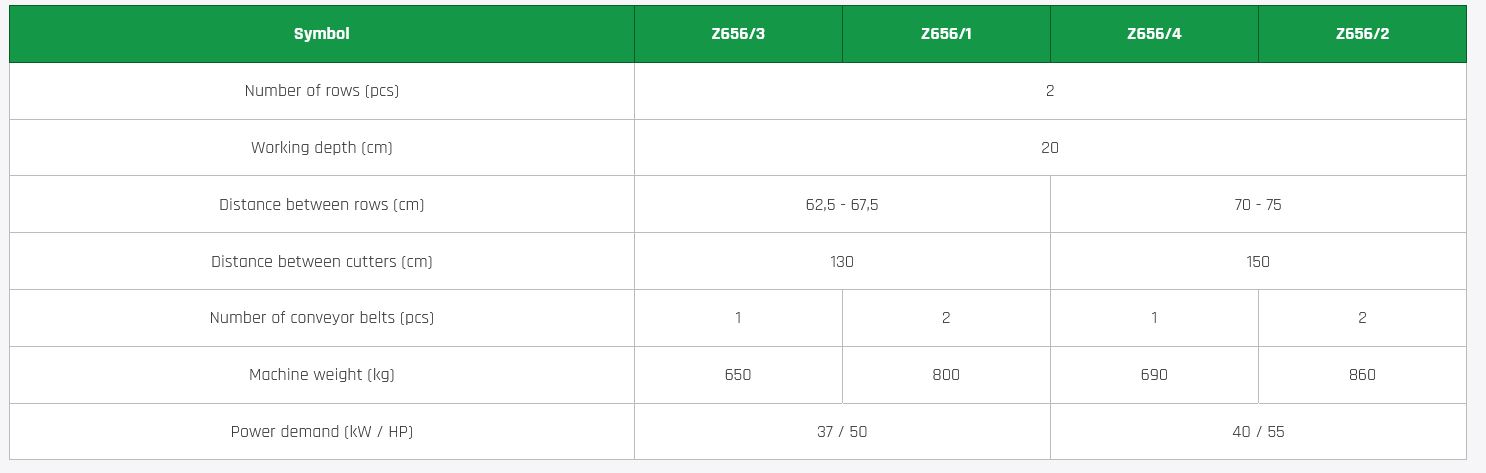Select the 650 machine weight cell
Viewport: 1486px width, 473px height.
coord(738,375)
